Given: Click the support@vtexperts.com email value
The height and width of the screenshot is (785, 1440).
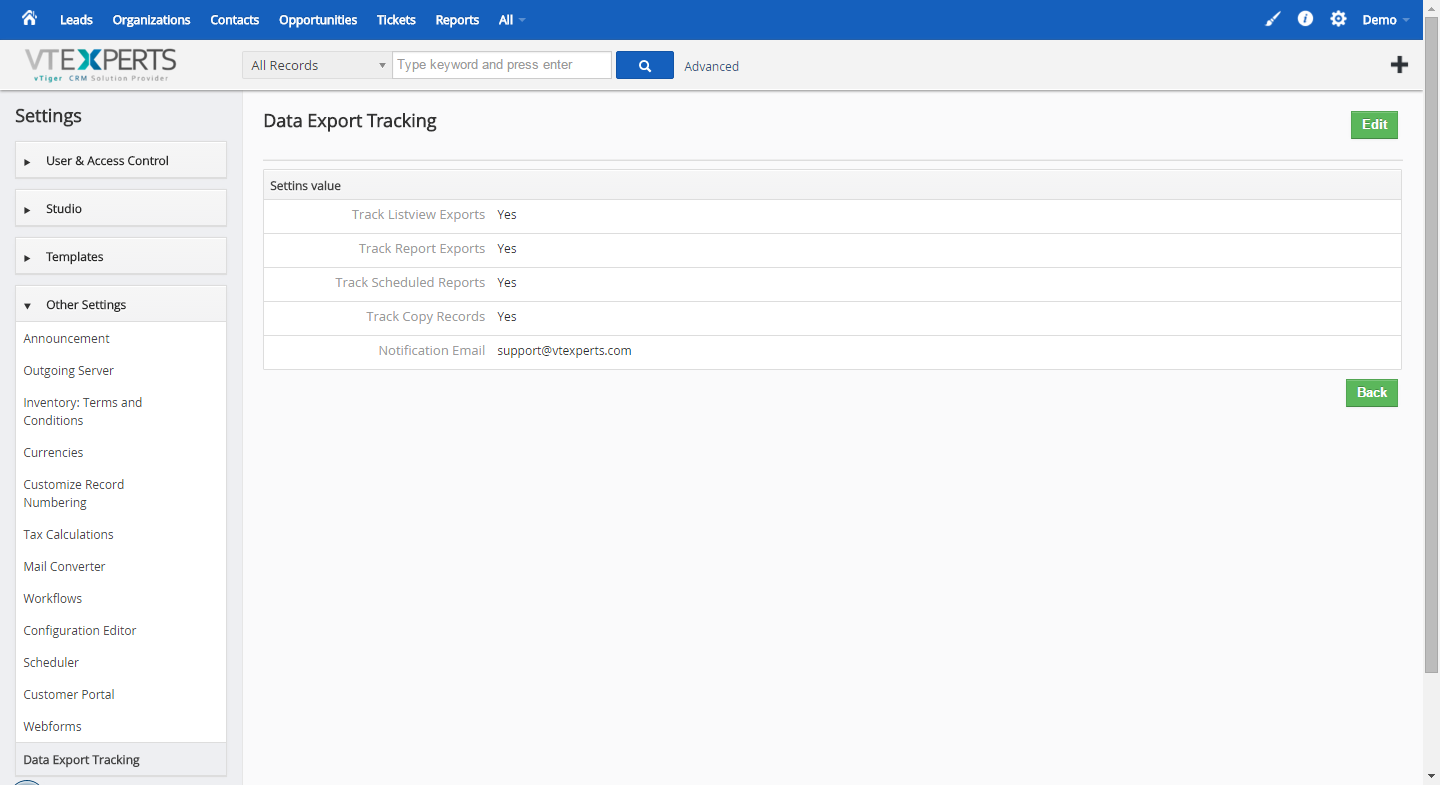Looking at the screenshot, I should coord(564,350).
